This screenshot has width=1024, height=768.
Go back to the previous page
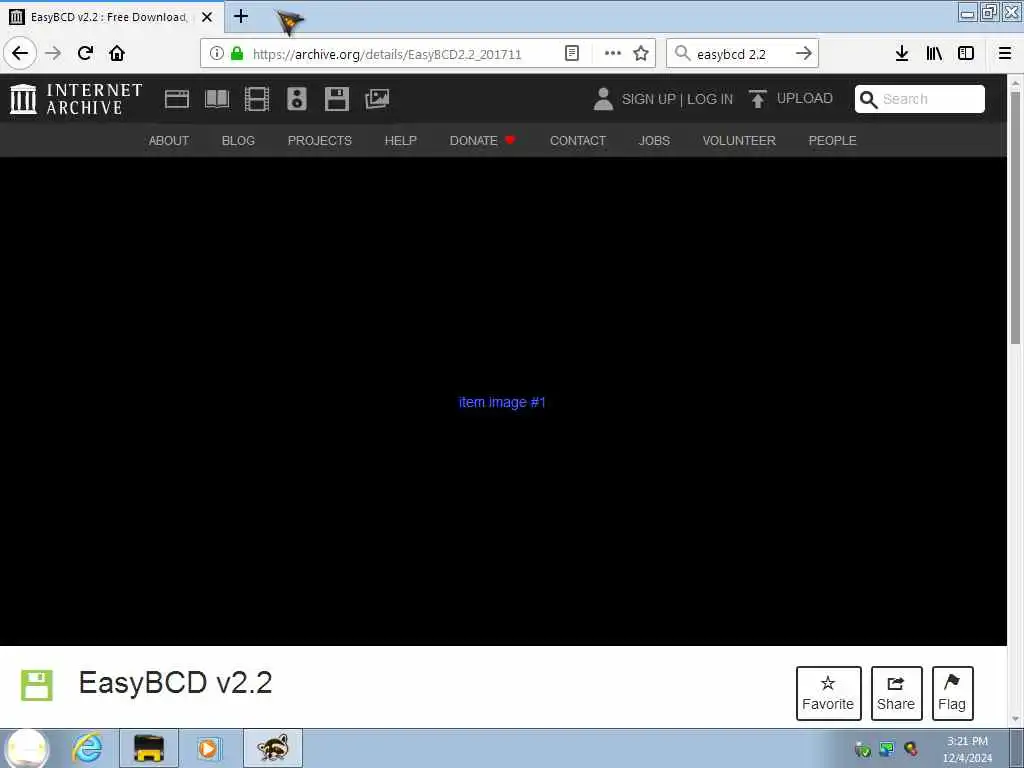click(20, 53)
